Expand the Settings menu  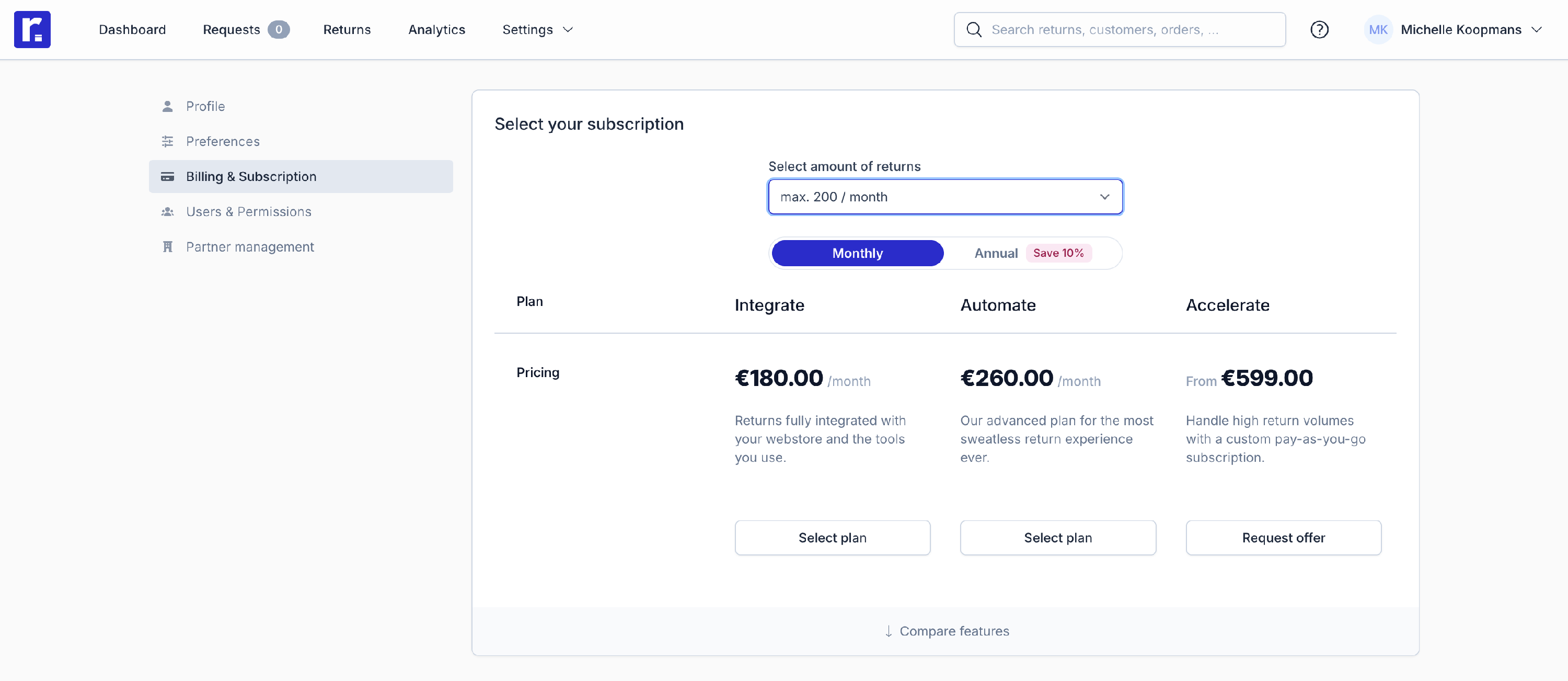click(537, 29)
